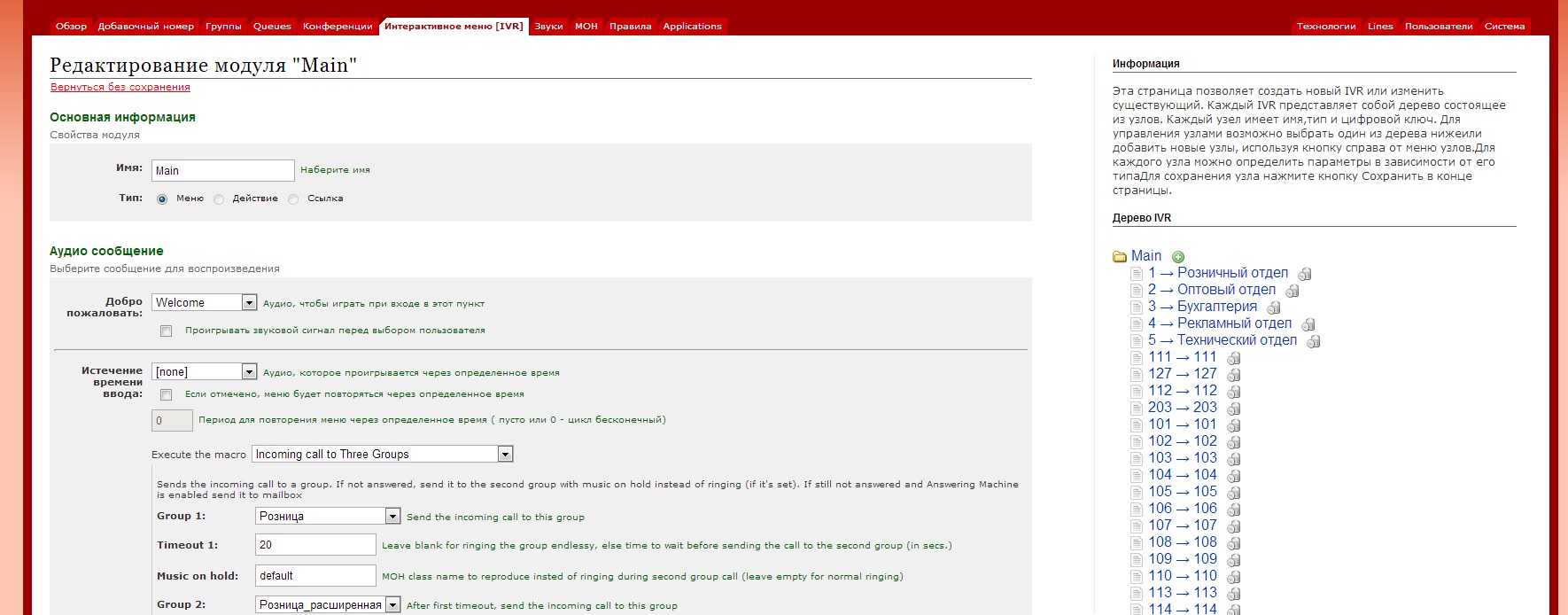Click the green add node icon beside Main
The width and height of the screenshot is (1568, 615).
click(1178, 257)
